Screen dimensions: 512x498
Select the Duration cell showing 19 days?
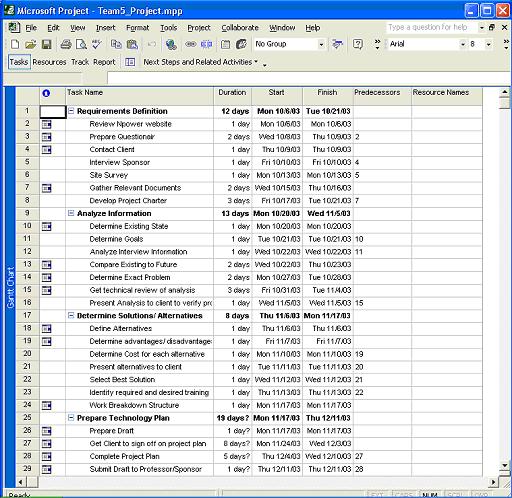point(232,418)
